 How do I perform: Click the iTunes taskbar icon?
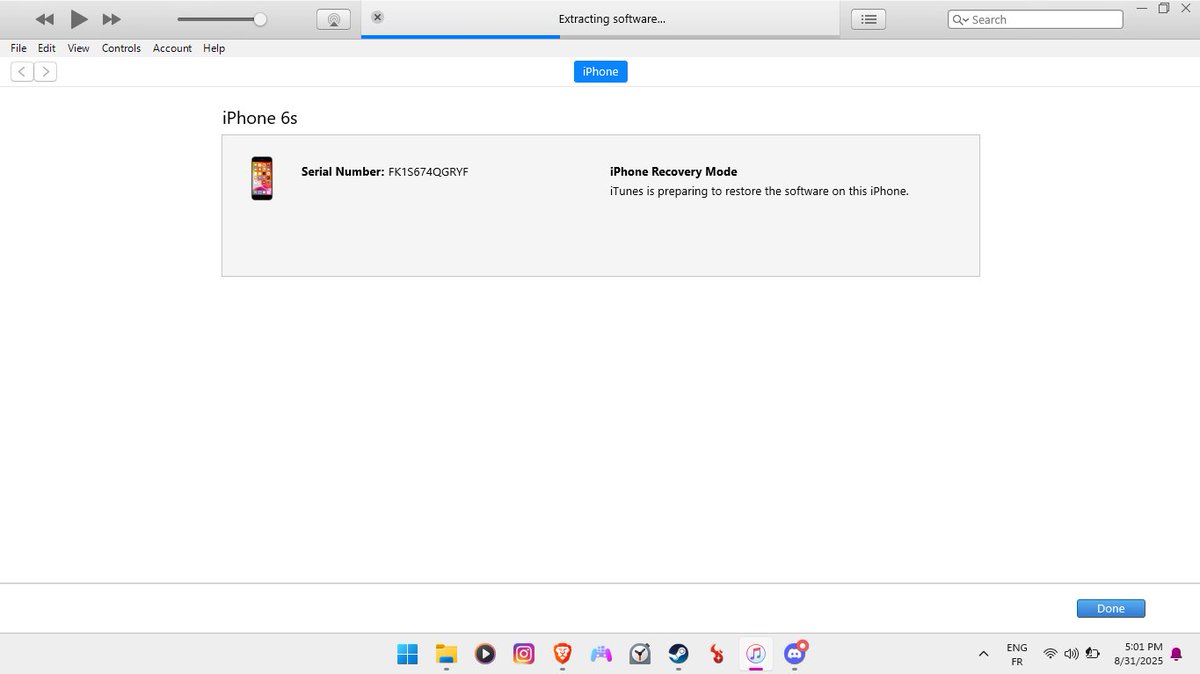click(x=756, y=654)
